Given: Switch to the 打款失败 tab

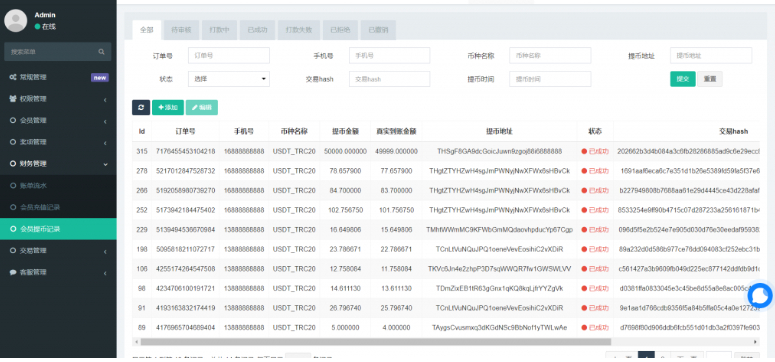Looking at the screenshot, I should coord(299,30).
